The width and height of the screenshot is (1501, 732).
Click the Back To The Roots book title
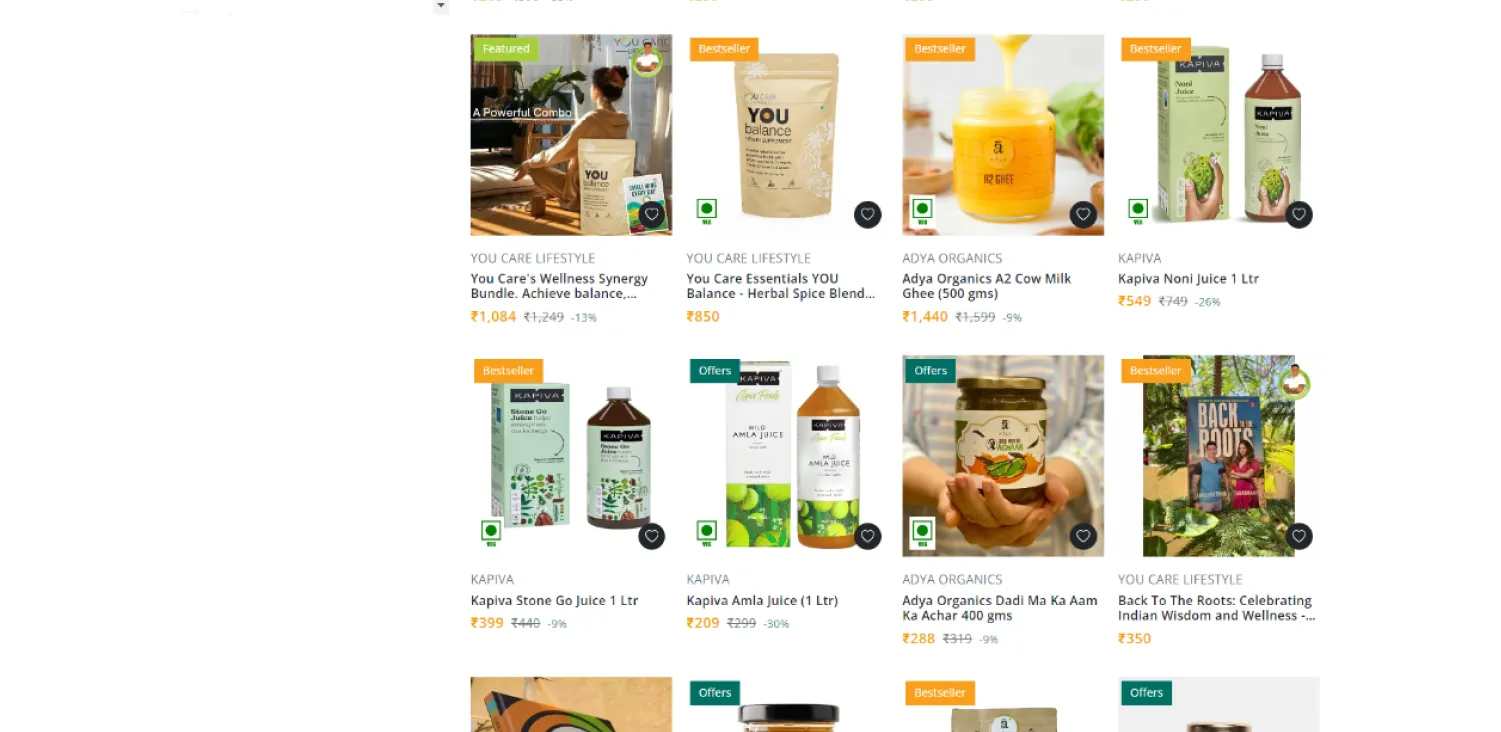point(1216,608)
